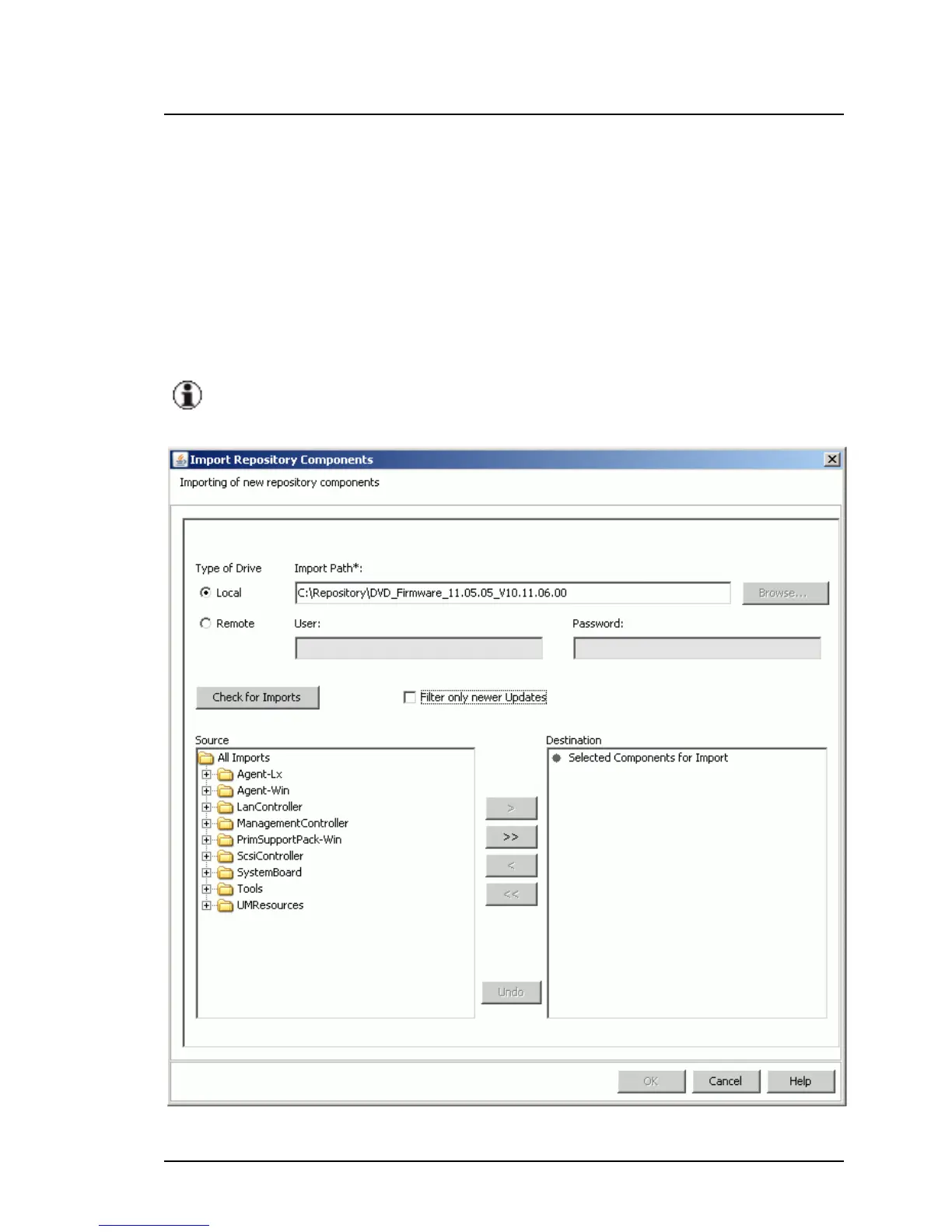
Task: Select the SystemBoard label text
Action: tap(269, 873)
